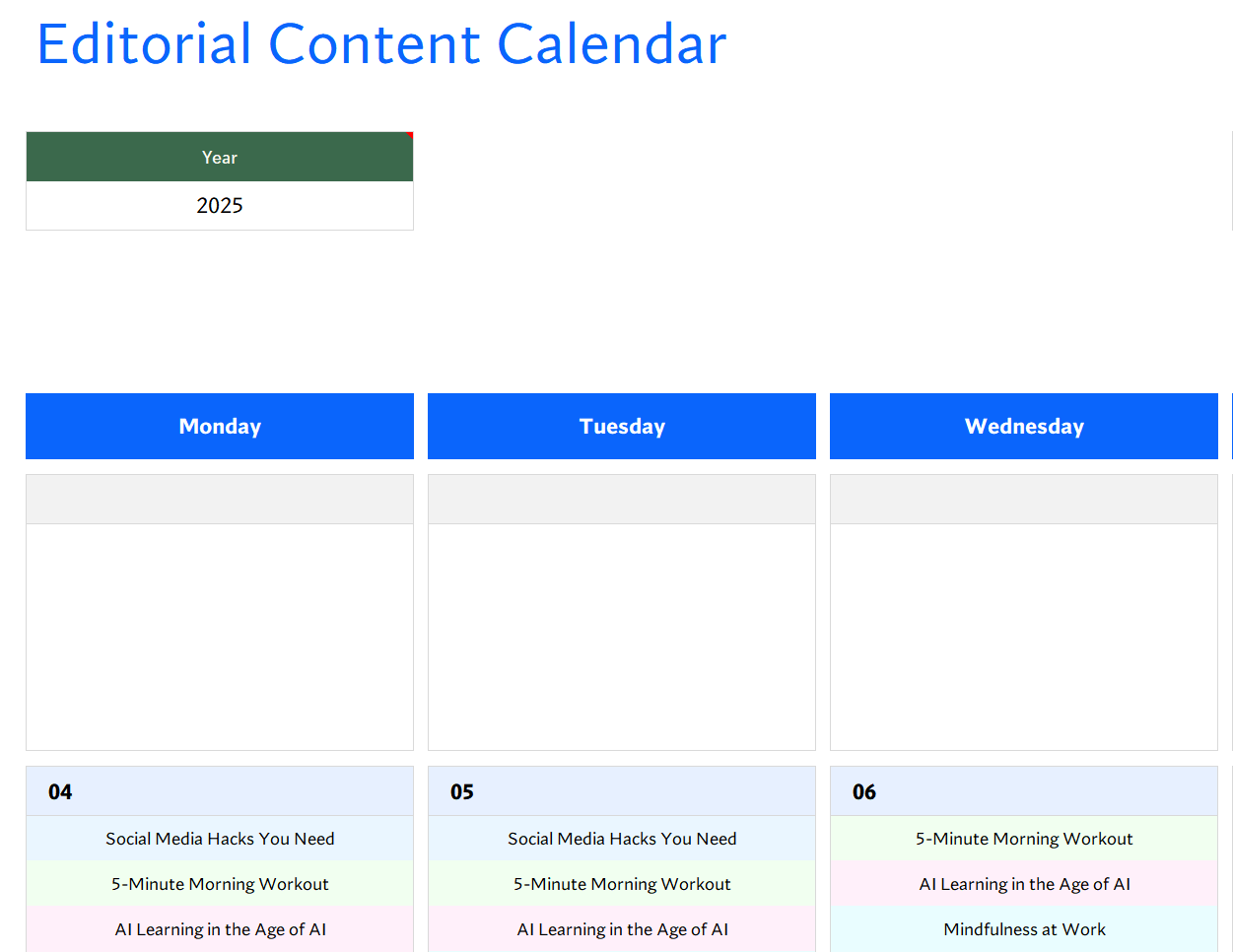
Task: Select 5-Minute Morning Workout under 06
Action: [1024, 839]
